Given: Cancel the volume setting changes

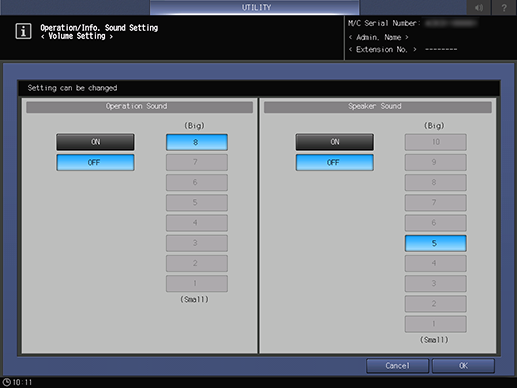Looking at the screenshot, I should click(397, 366).
